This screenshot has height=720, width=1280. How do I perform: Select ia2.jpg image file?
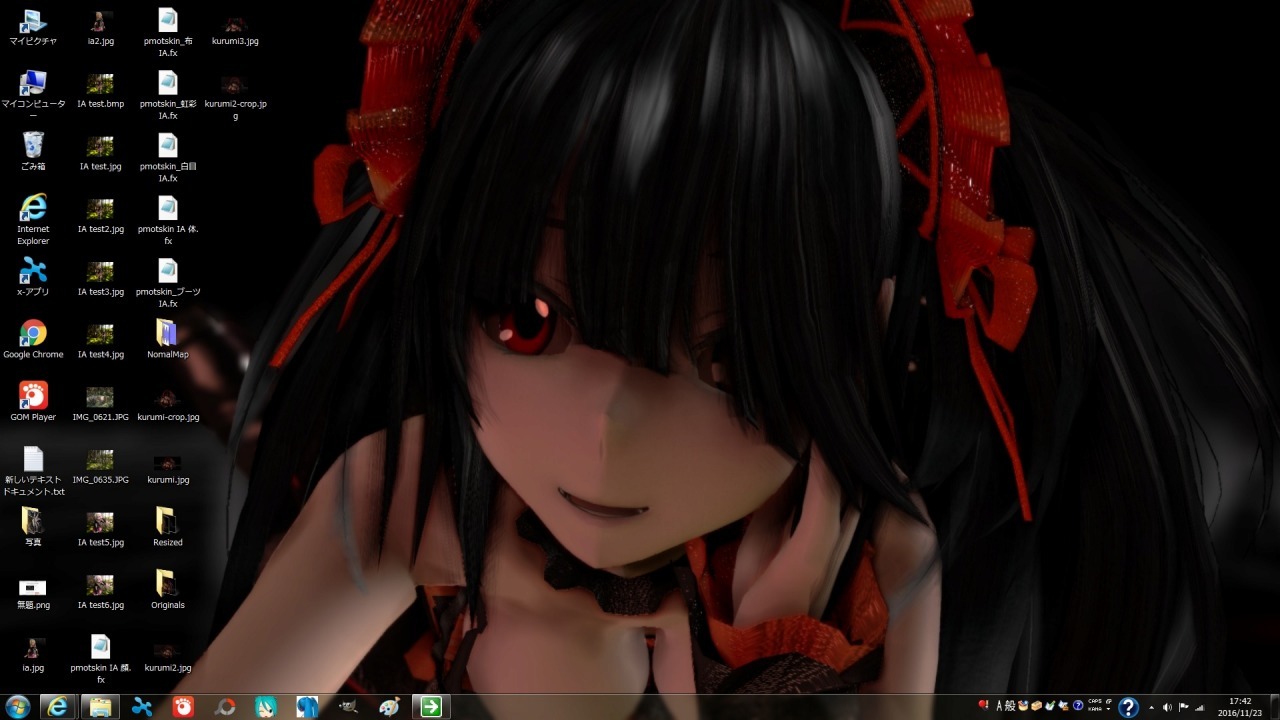pyautogui.click(x=100, y=28)
